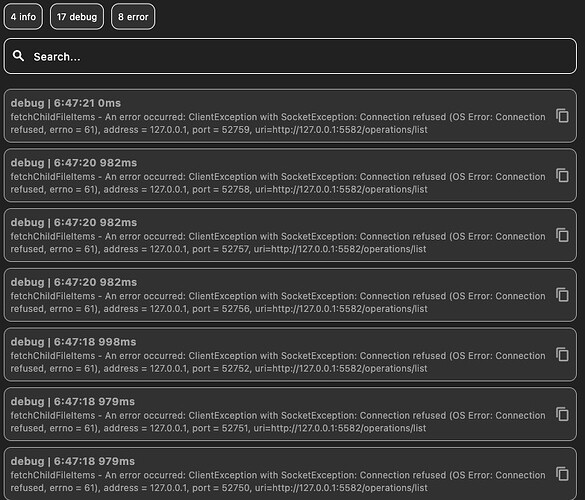Copy log entry with port 52750
Viewport: 585px width, 500px height.
coord(562,474)
